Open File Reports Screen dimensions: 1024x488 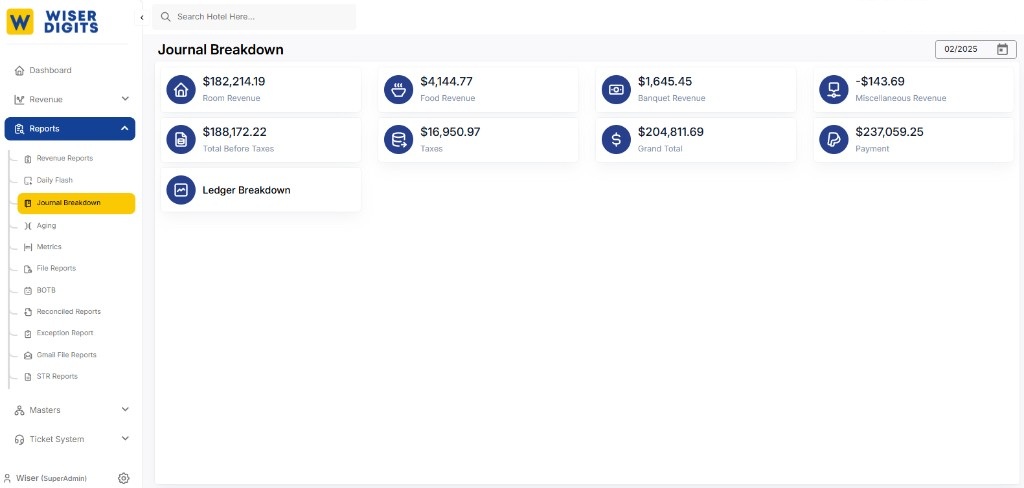pos(56,268)
